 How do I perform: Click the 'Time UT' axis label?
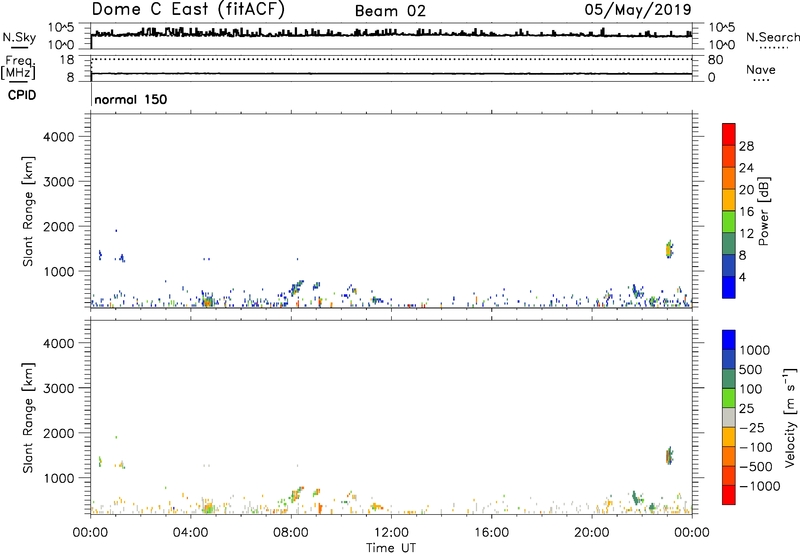(x=391, y=548)
